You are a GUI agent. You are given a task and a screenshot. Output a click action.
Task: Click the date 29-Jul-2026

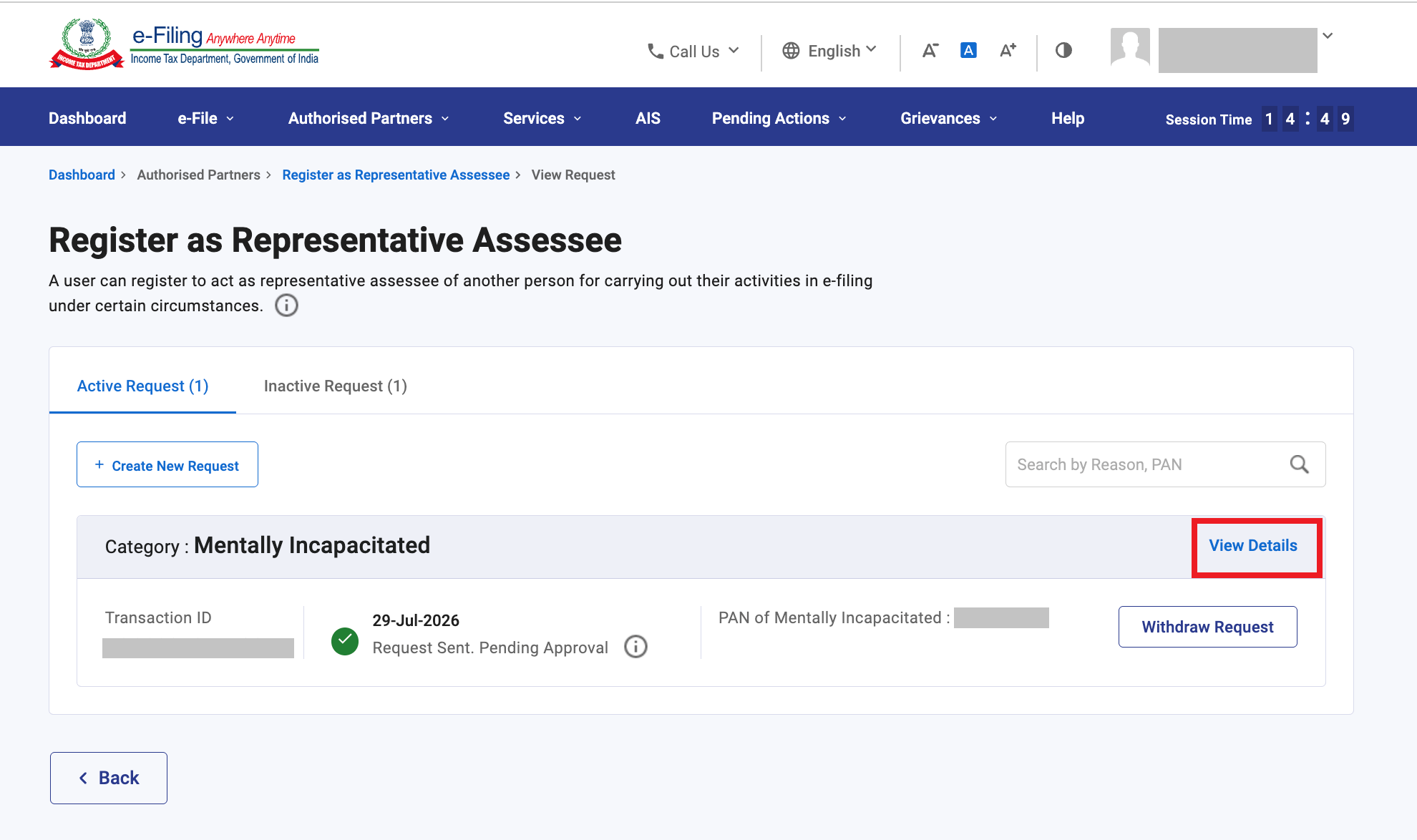[x=416, y=620]
